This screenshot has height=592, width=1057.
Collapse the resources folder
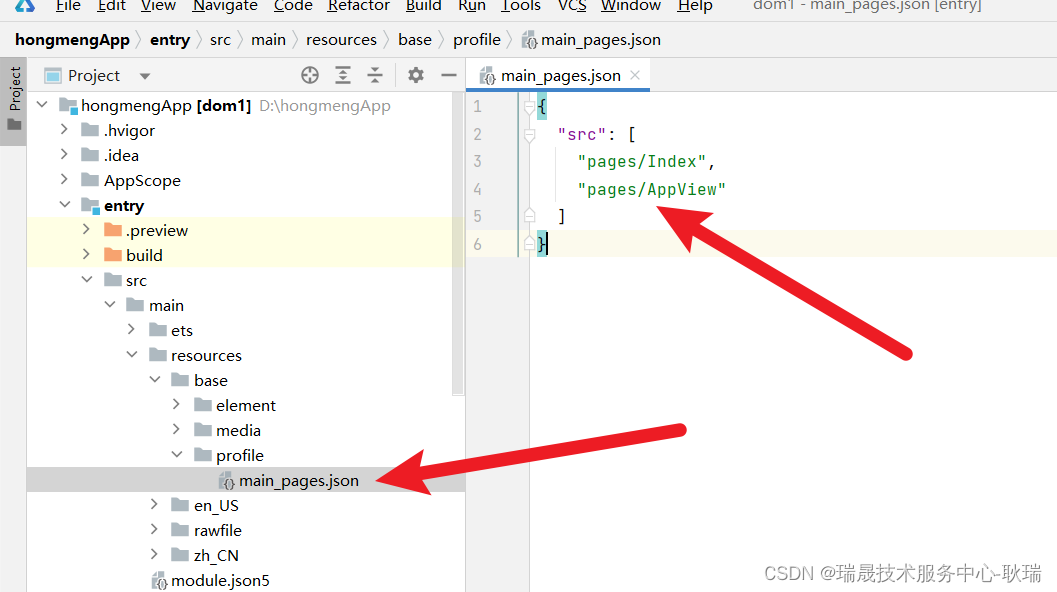[x=132, y=355]
